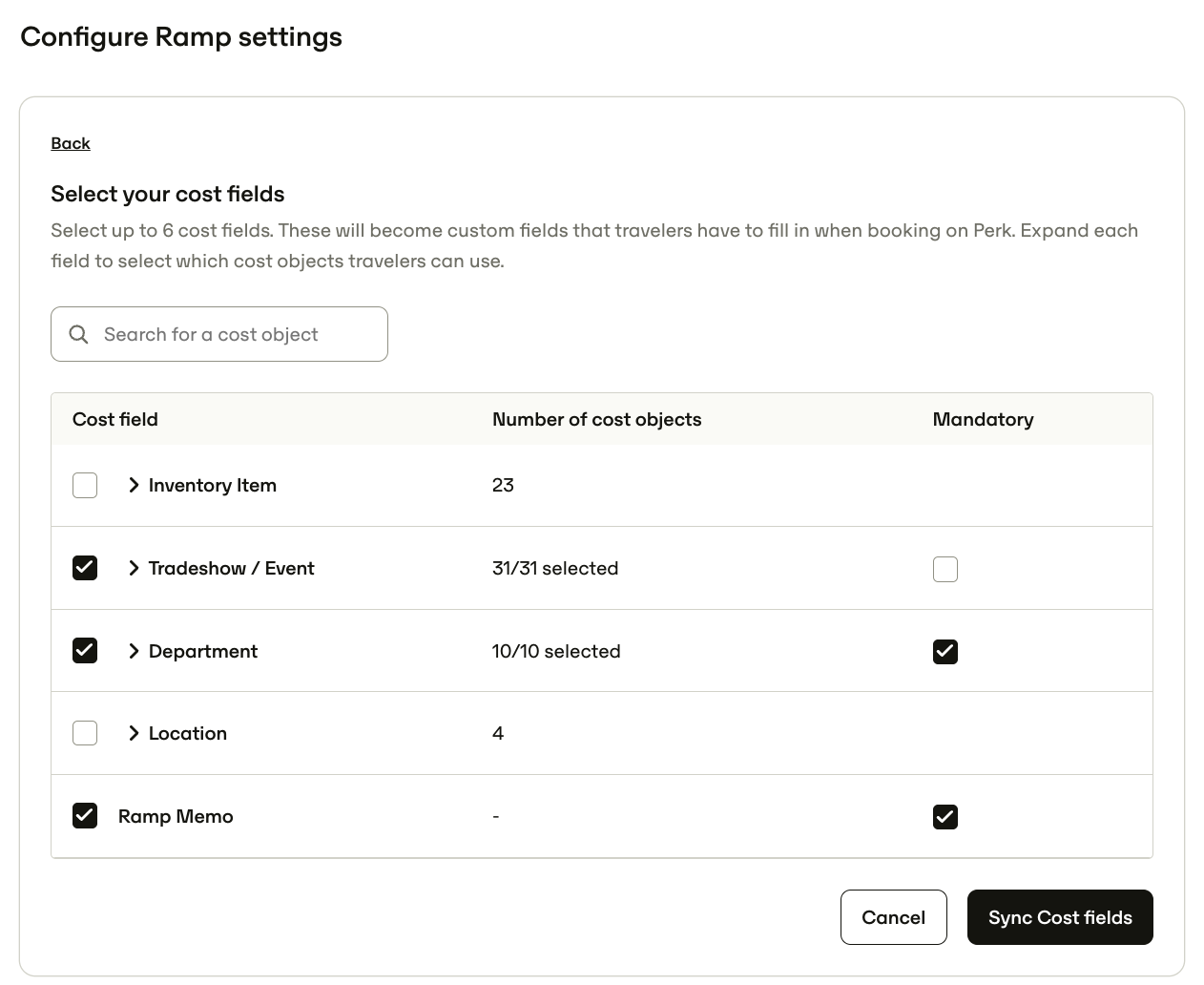
Task: Click the 31/31 selected value
Action: [555, 568]
